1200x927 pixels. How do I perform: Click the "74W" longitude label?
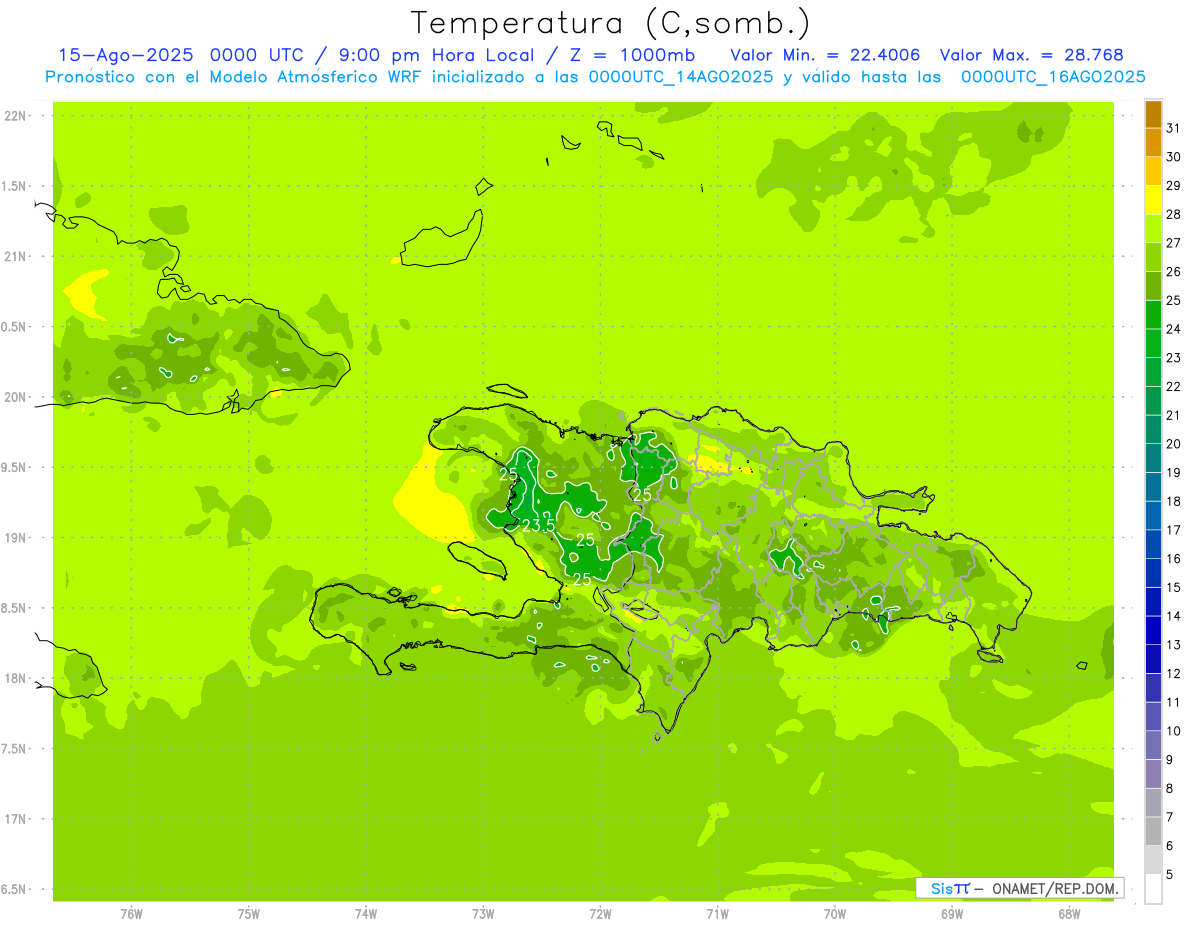[366, 913]
